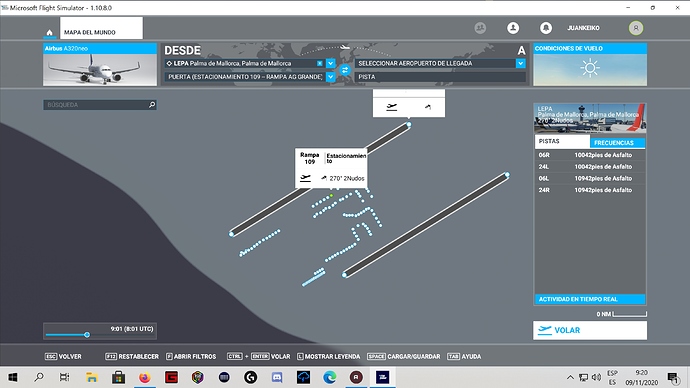The width and height of the screenshot is (690, 388).
Task: Expand the arrival airport dropdown
Action: tap(521, 63)
